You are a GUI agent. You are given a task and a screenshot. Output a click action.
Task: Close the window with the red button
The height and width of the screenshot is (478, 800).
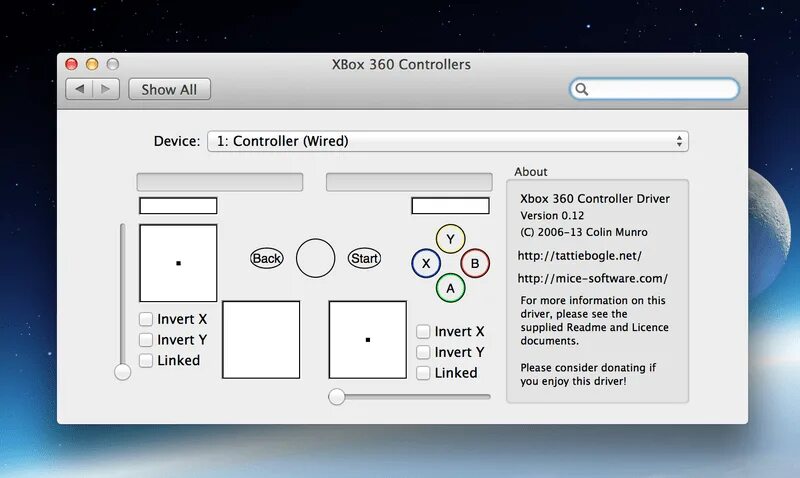71,64
